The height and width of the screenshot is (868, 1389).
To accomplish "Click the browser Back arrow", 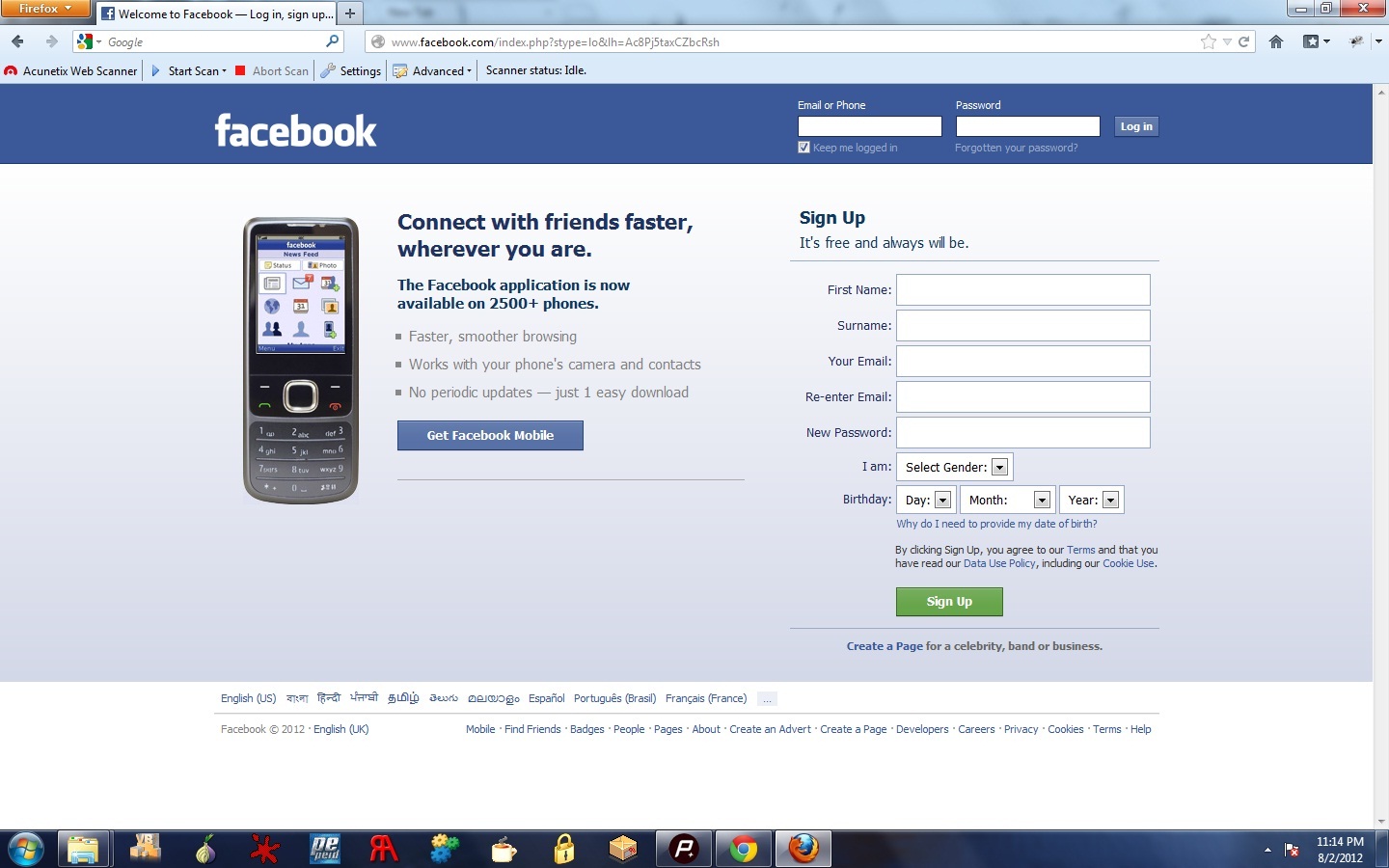I will pos(18,41).
